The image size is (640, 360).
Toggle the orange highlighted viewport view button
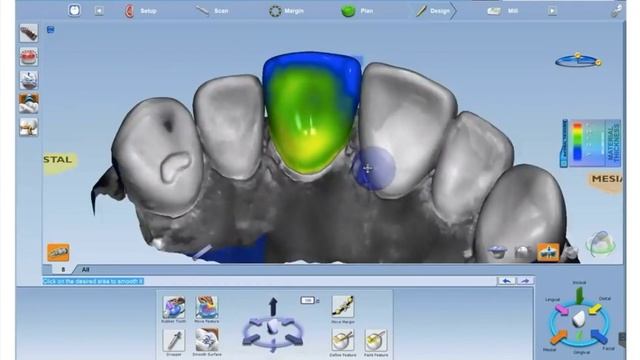(548, 252)
